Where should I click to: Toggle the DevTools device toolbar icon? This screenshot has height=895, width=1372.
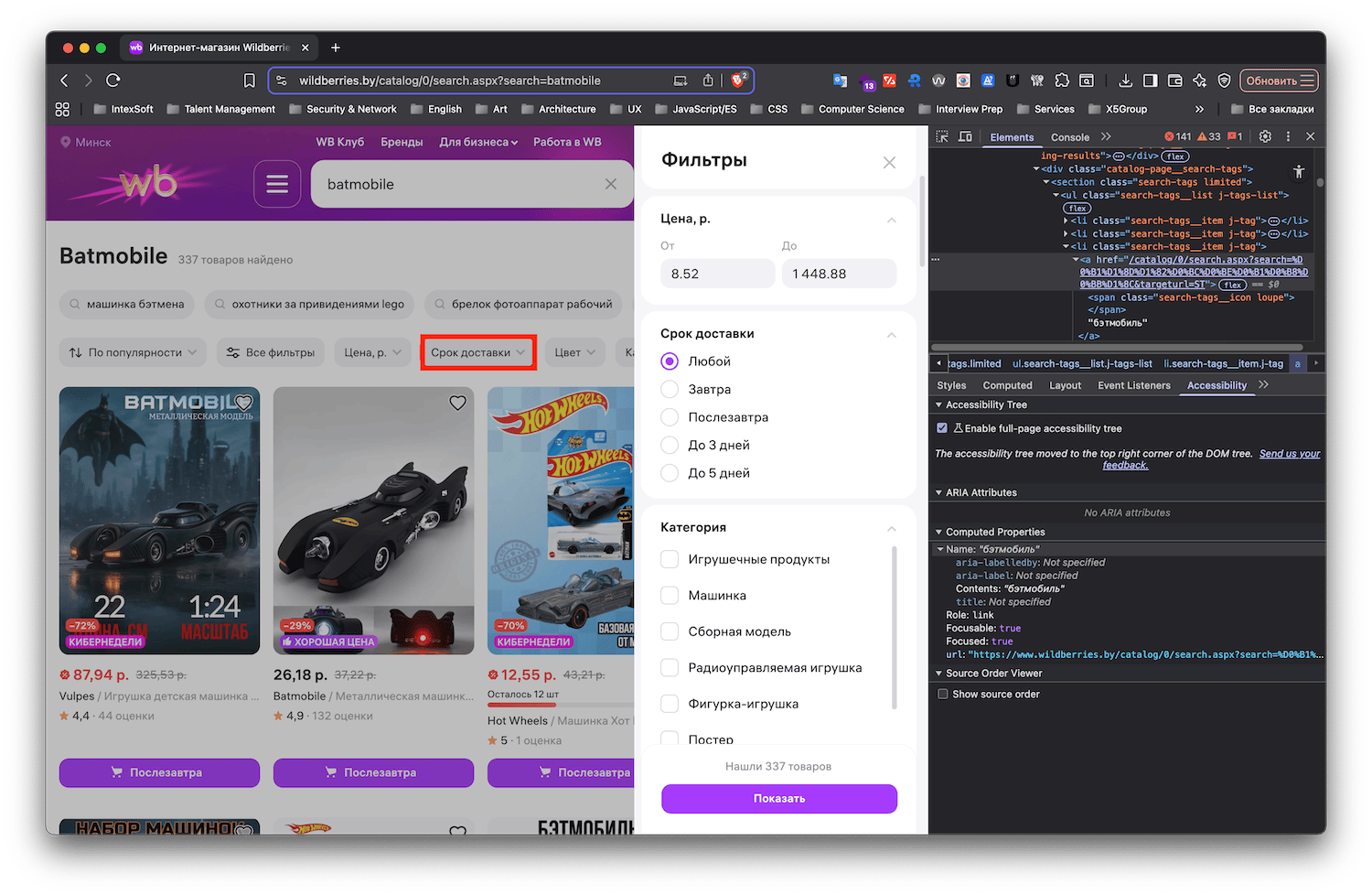pos(965,137)
